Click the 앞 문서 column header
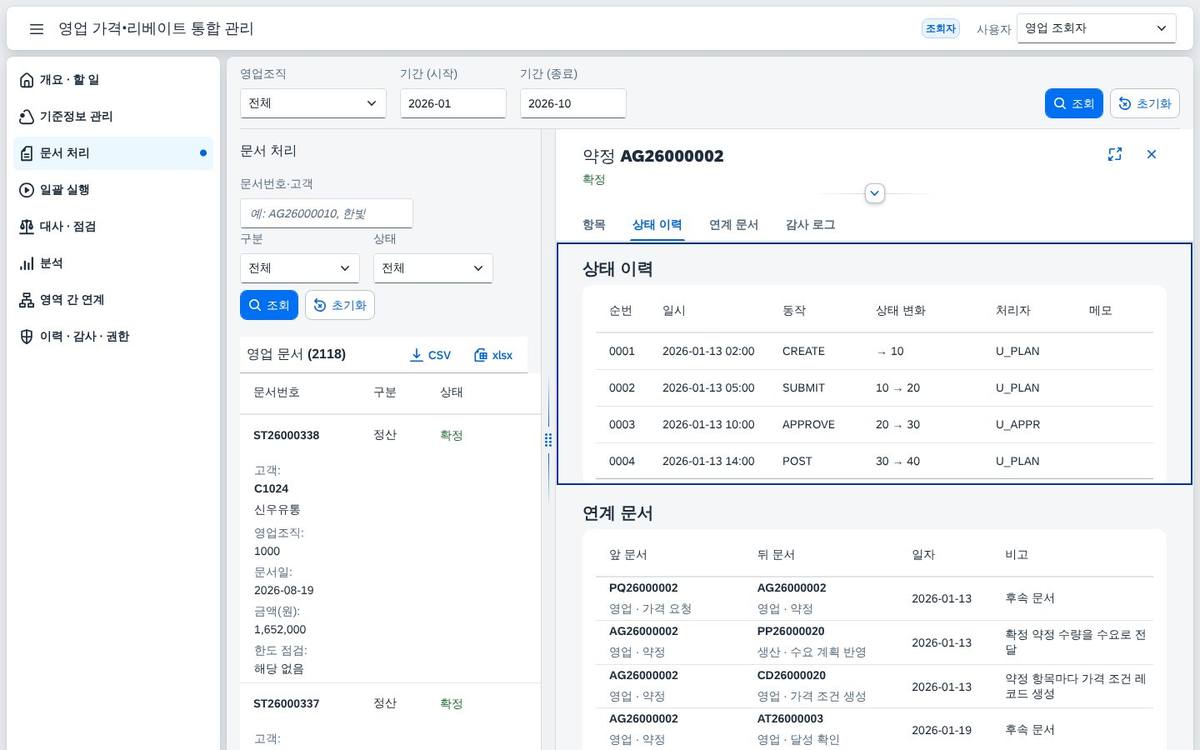1200x750 pixels. click(628, 554)
